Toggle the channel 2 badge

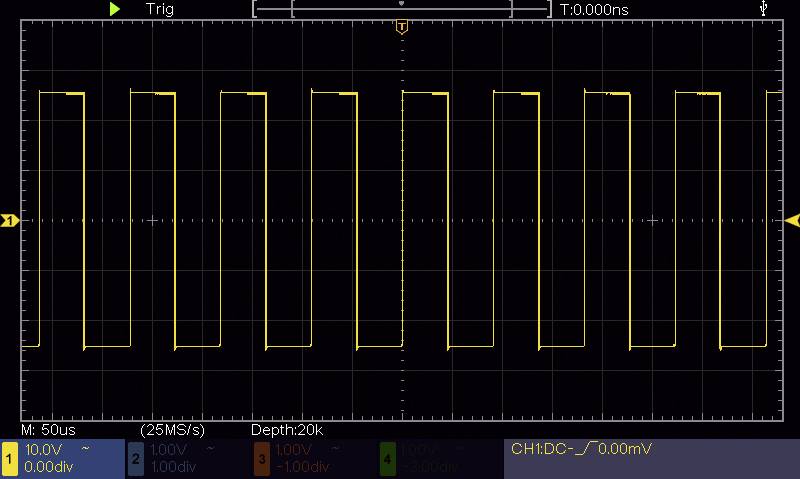pos(136,458)
